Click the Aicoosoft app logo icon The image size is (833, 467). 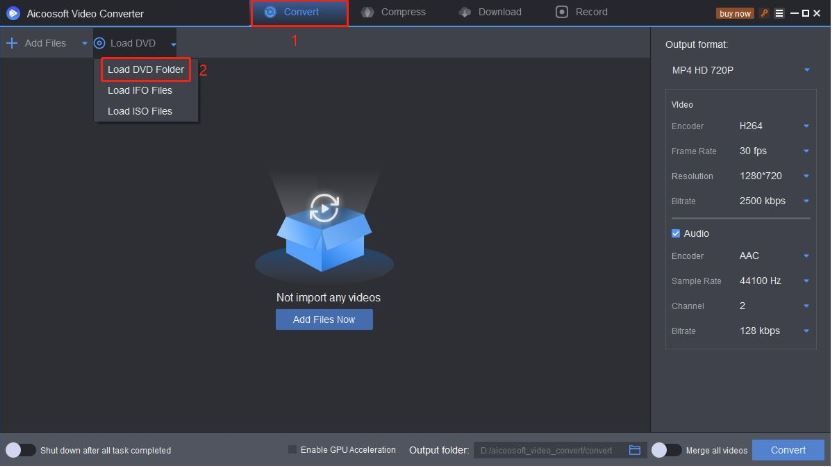tap(13, 13)
